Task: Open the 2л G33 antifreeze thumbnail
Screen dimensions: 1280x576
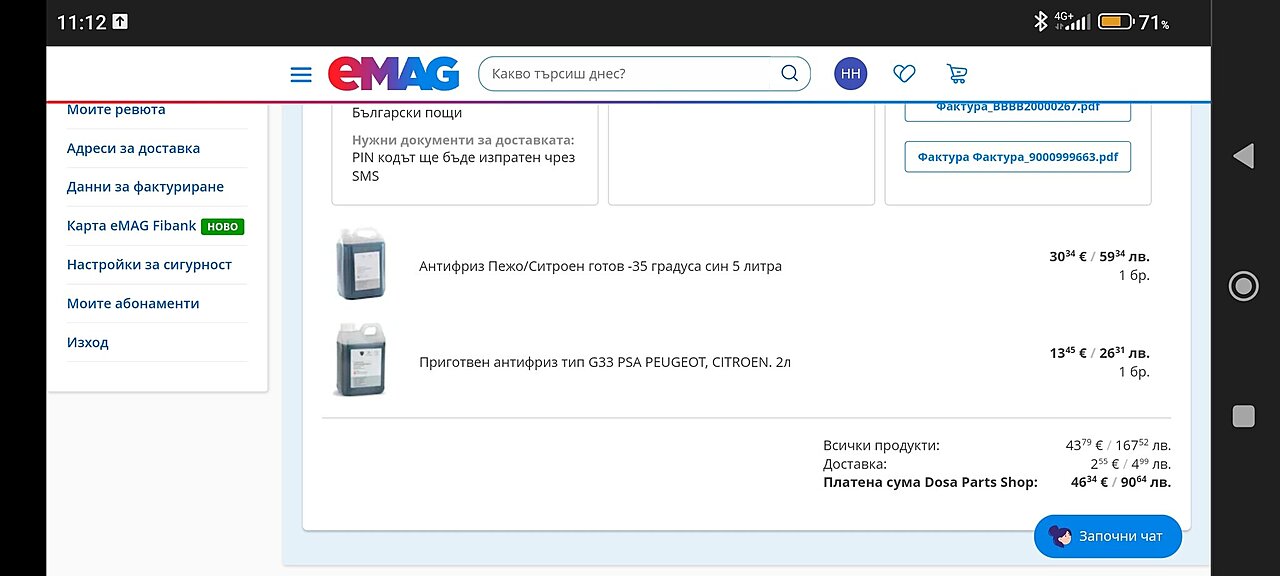Action: [x=360, y=360]
